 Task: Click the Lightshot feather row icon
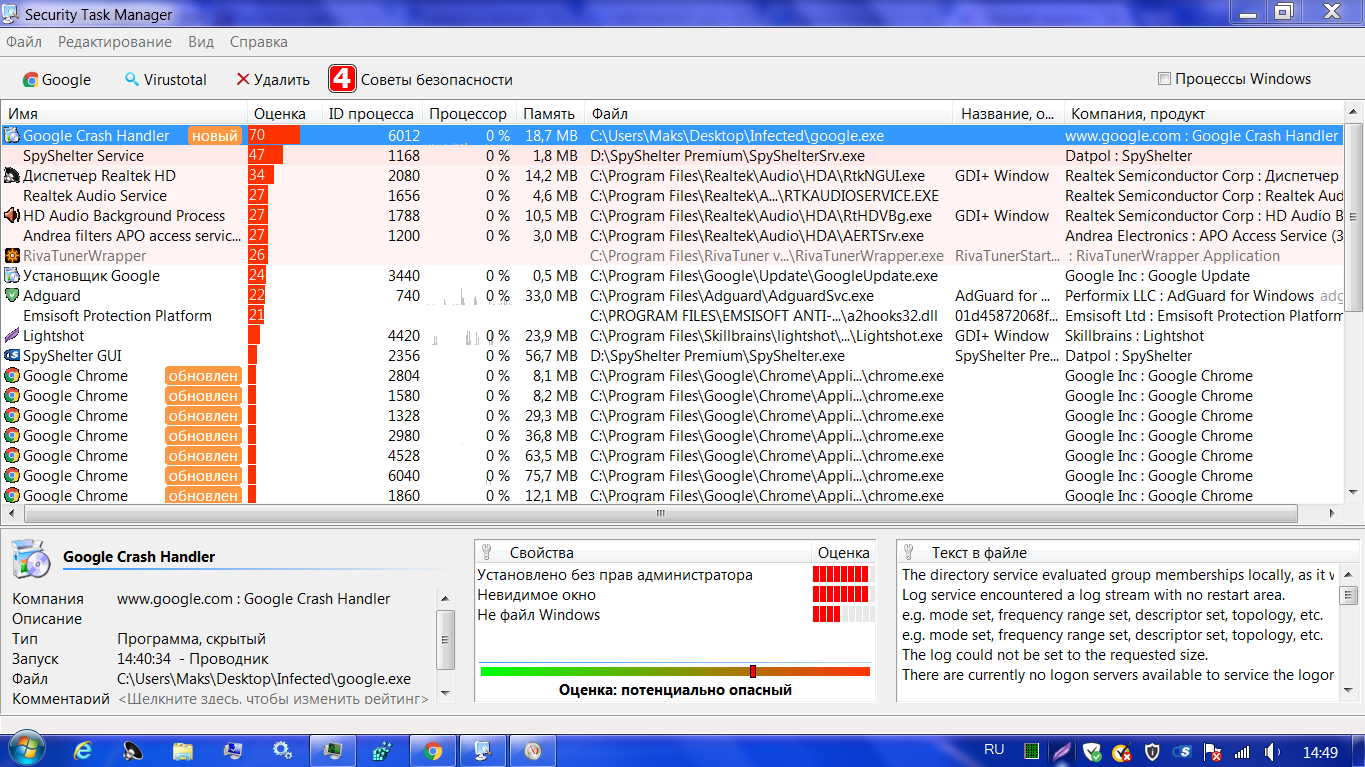12,336
